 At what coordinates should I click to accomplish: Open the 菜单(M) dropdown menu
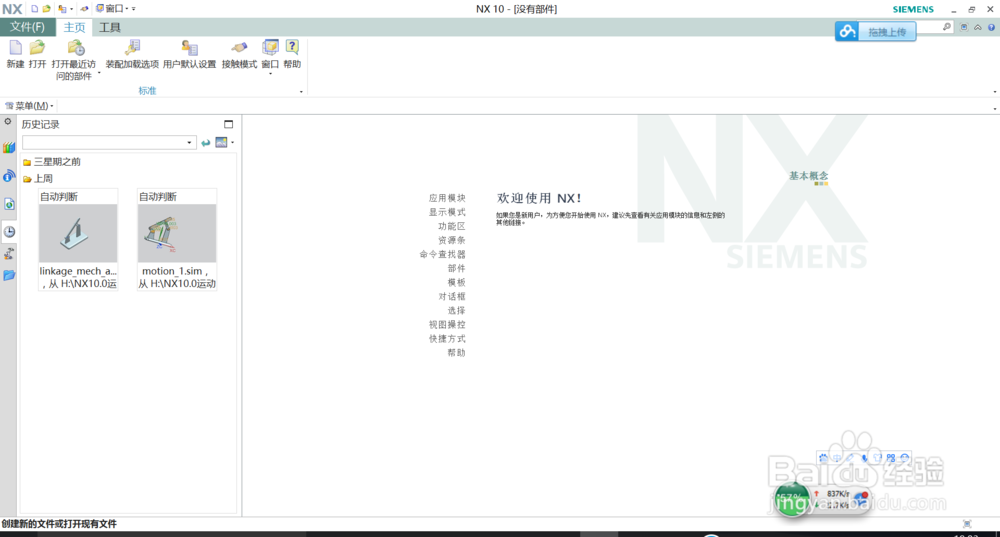coord(29,106)
